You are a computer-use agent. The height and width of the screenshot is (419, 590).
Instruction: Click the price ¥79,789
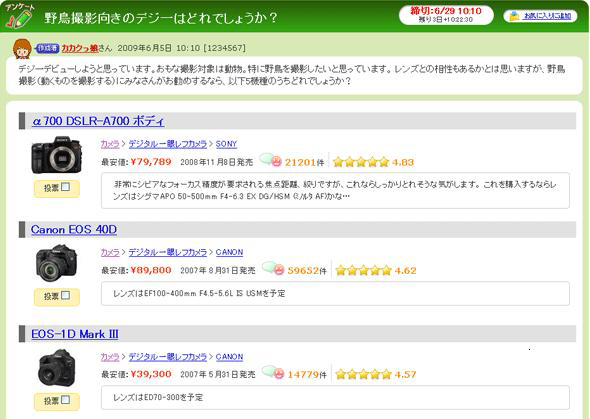point(151,162)
